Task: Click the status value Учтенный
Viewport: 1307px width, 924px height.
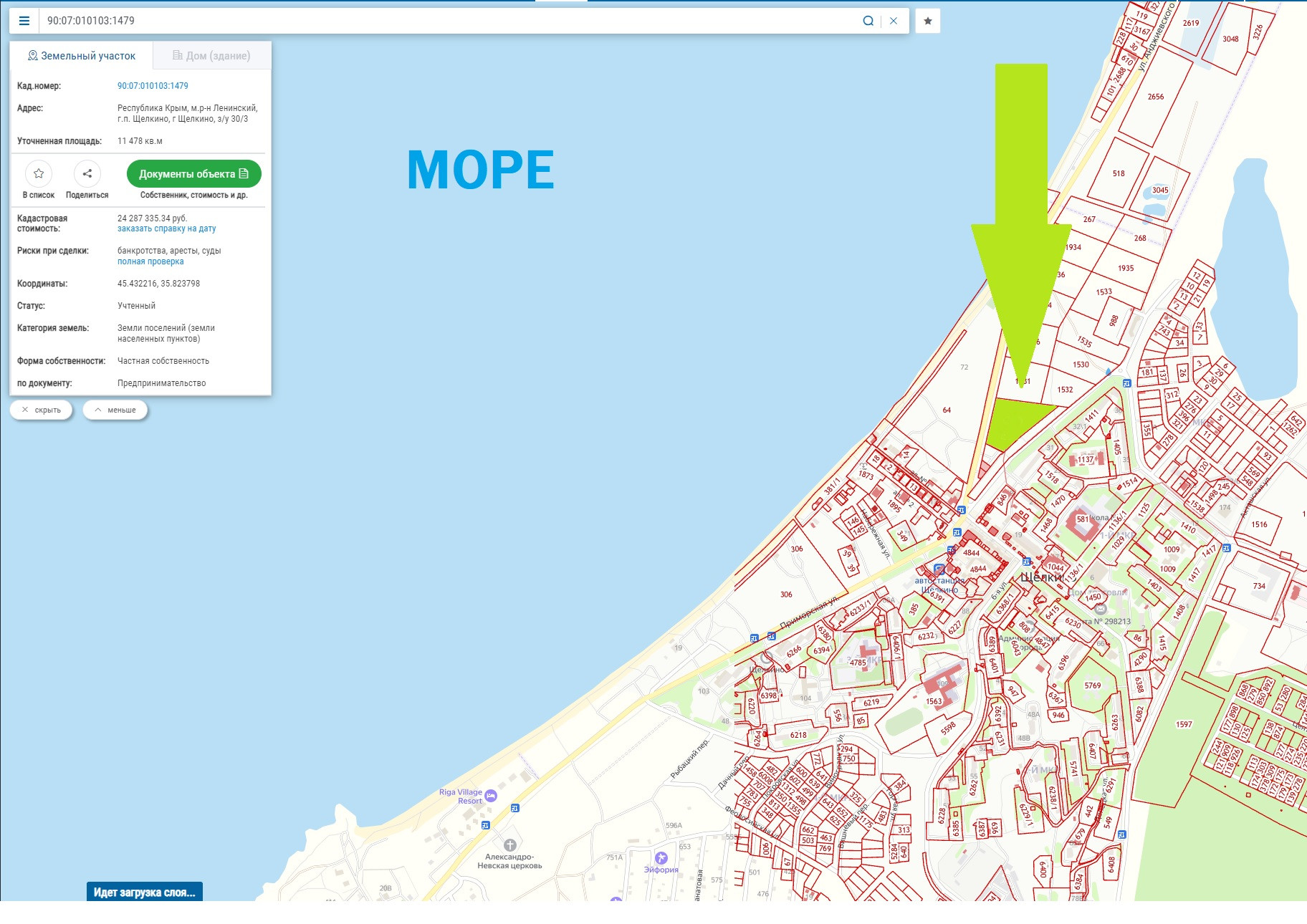Action: (x=136, y=306)
